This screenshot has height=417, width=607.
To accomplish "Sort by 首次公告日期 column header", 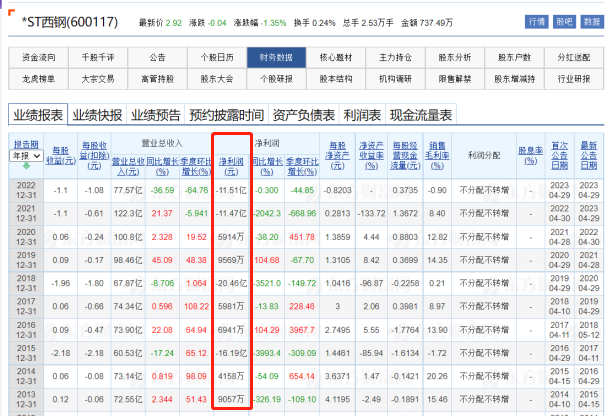I will click(560, 156).
